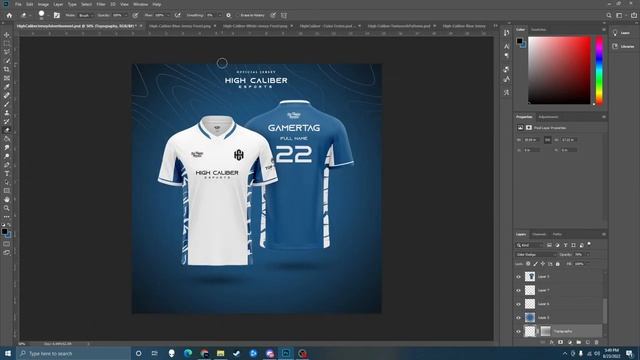
Task: Open the File menu
Action: (18, 4)
